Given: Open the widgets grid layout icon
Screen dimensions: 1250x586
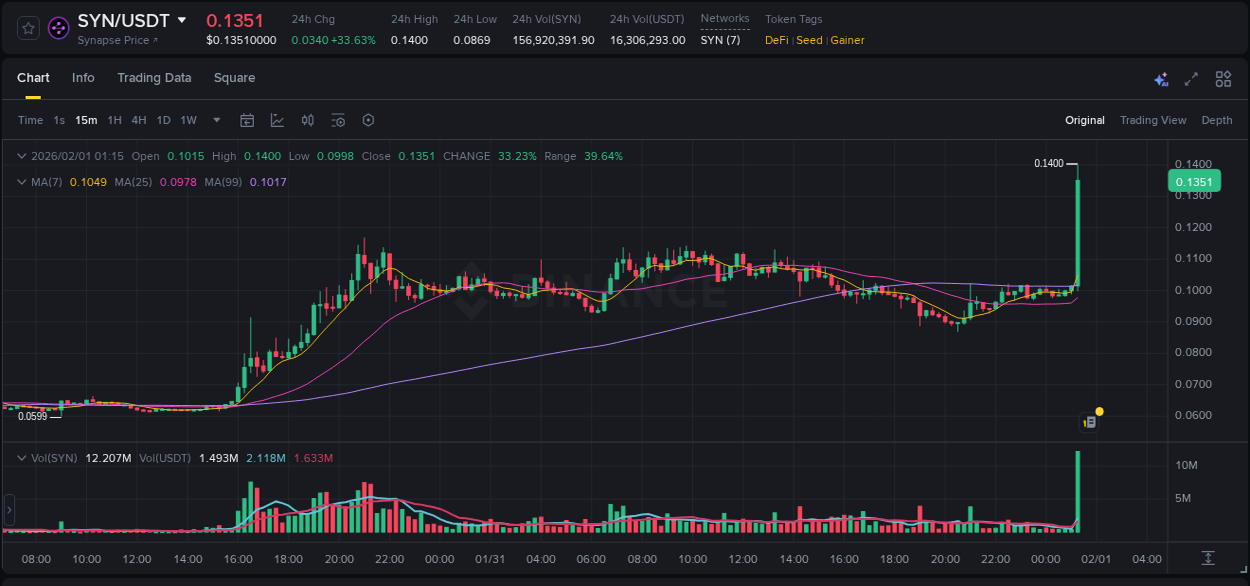Looking at the screenshot, I should point(1222,78).
